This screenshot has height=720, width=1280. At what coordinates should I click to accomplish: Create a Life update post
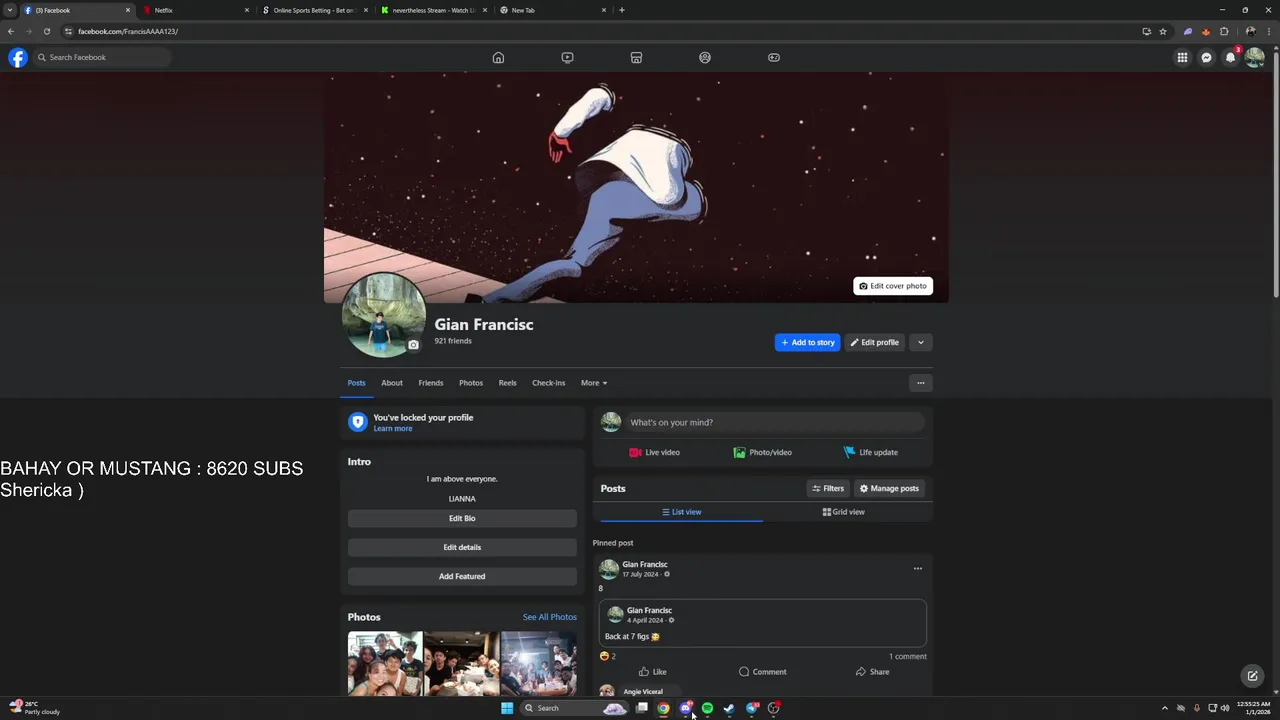870,452
